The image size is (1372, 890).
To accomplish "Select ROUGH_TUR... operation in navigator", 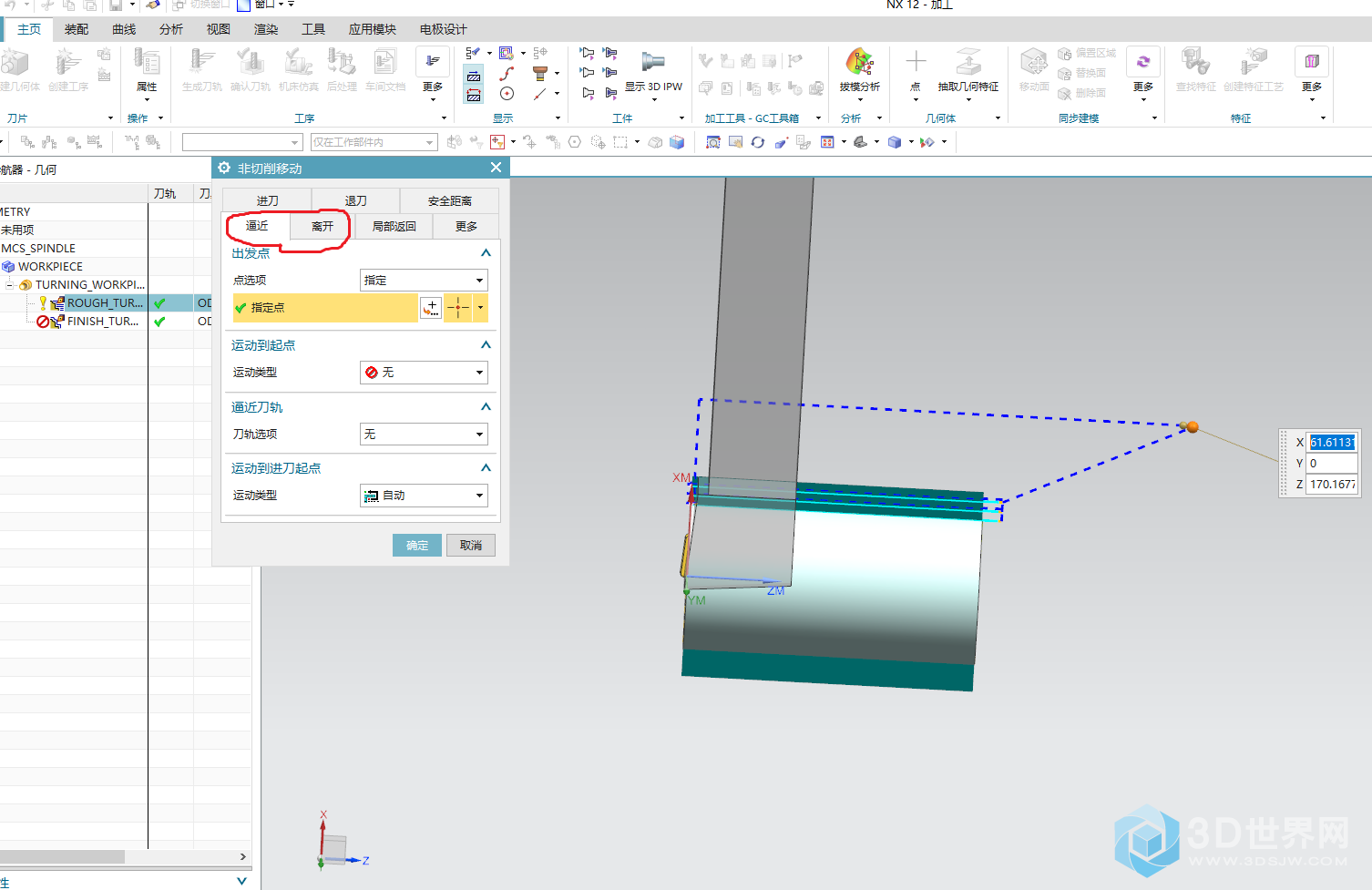I will click(x=105, y=303).
